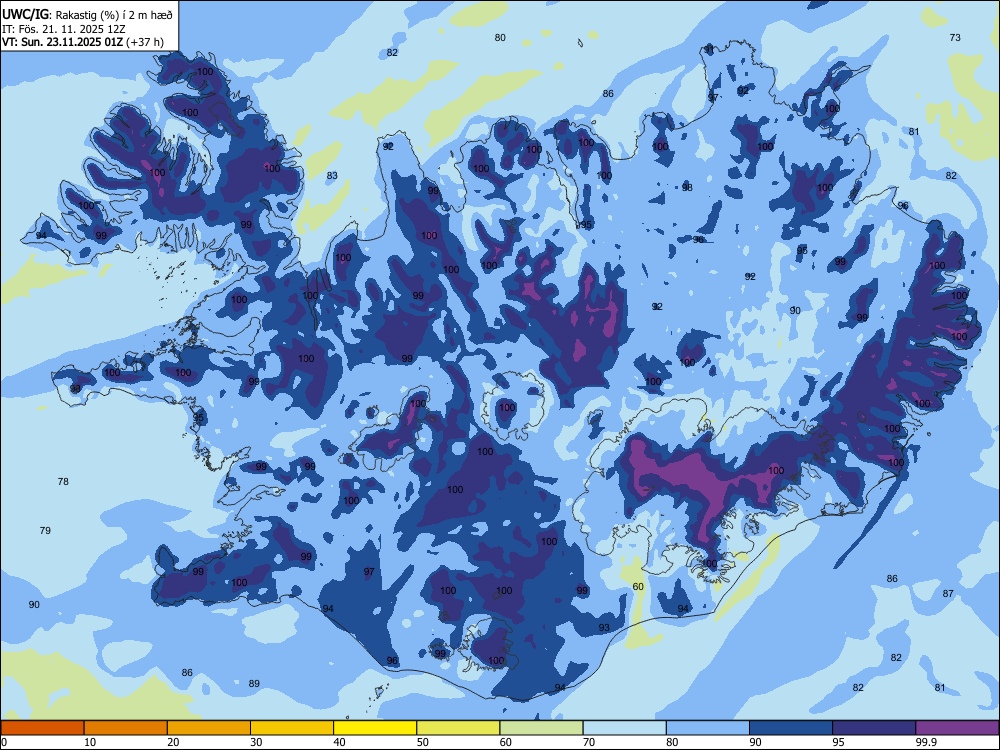The height and width of the screenshot is (750, 1000).
Task: Click the pale yellow 50–60 legend swatch
Action: tap(458, 728)
